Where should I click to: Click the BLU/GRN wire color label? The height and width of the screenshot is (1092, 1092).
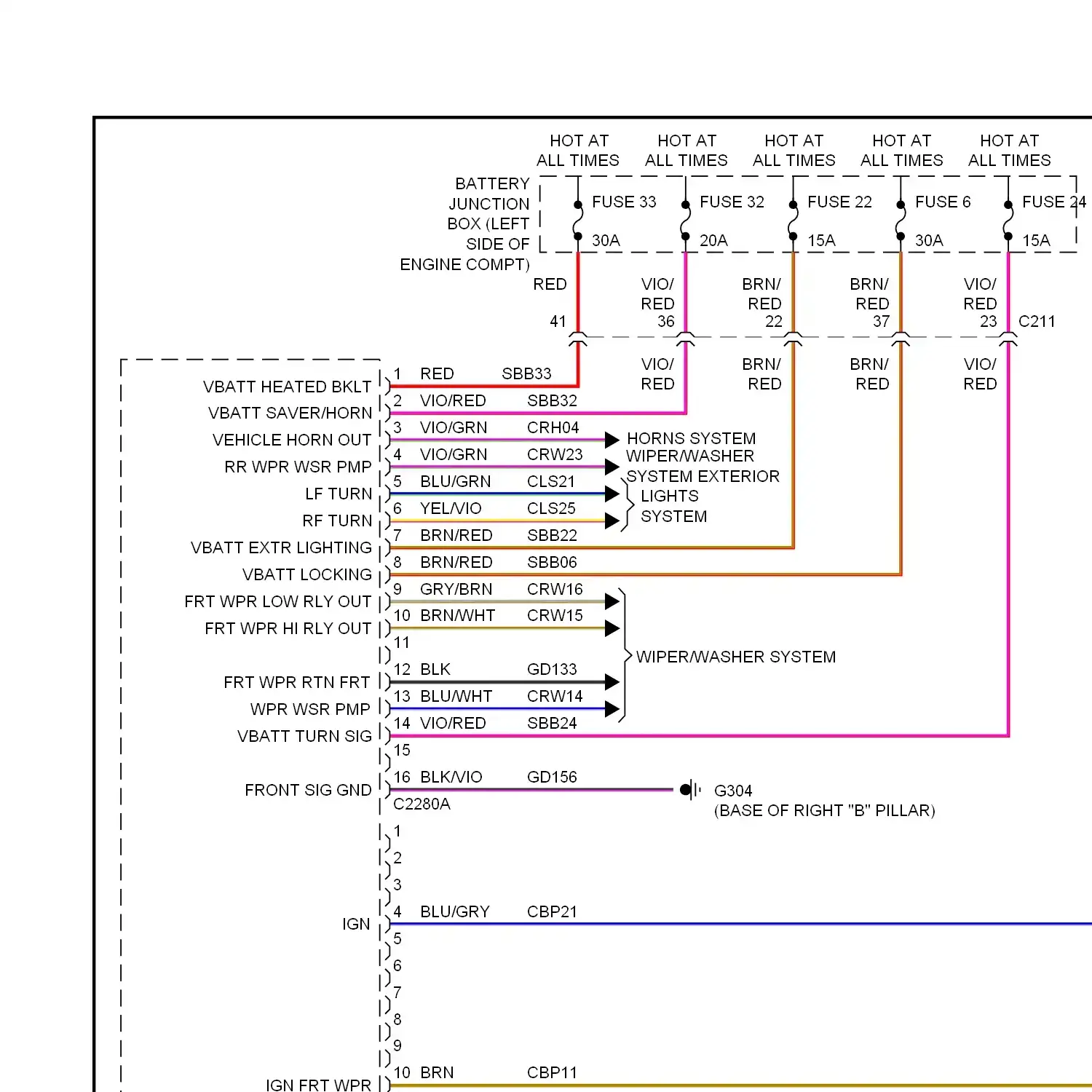(455, 481)
